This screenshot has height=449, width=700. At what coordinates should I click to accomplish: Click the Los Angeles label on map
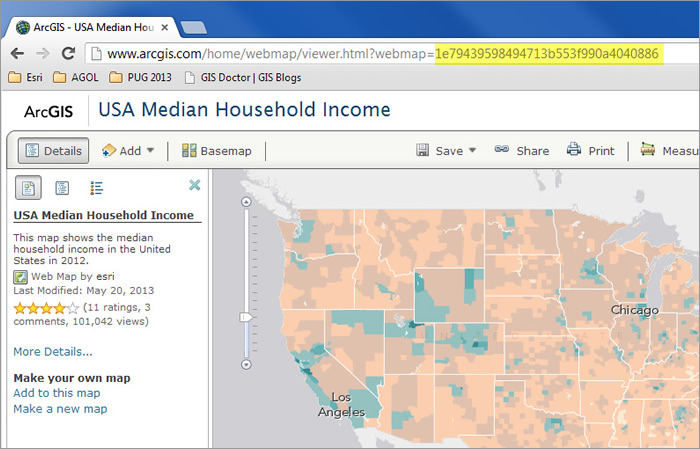342,404
